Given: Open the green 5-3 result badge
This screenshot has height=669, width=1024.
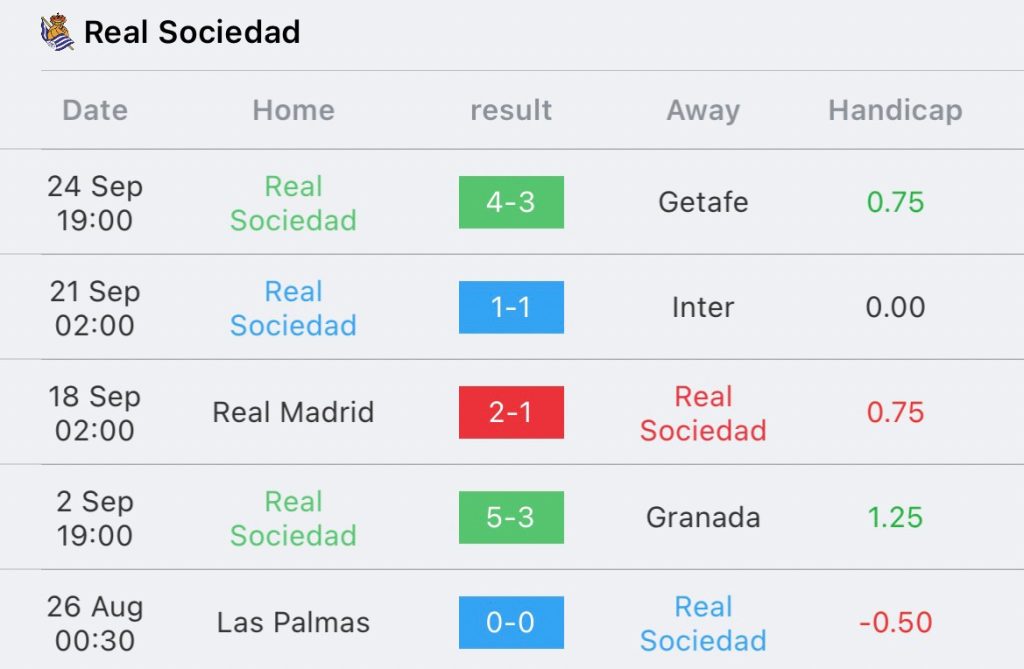Looking at the screenshot, I should (x=511, y=517).
